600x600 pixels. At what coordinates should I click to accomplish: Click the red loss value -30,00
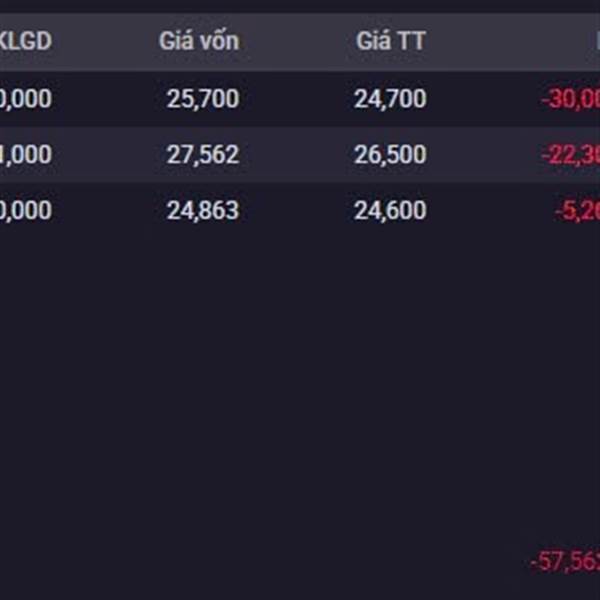(571, 99)
